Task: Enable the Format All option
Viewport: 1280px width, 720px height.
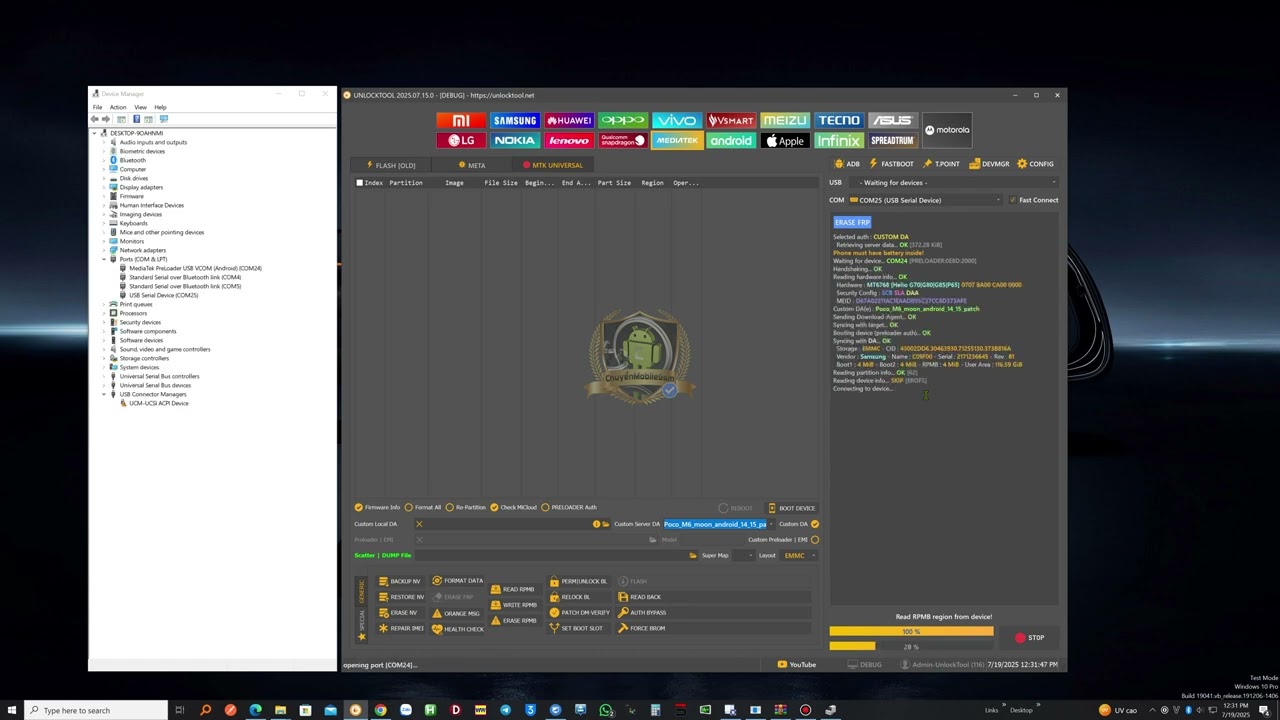Action: (422, 508)
